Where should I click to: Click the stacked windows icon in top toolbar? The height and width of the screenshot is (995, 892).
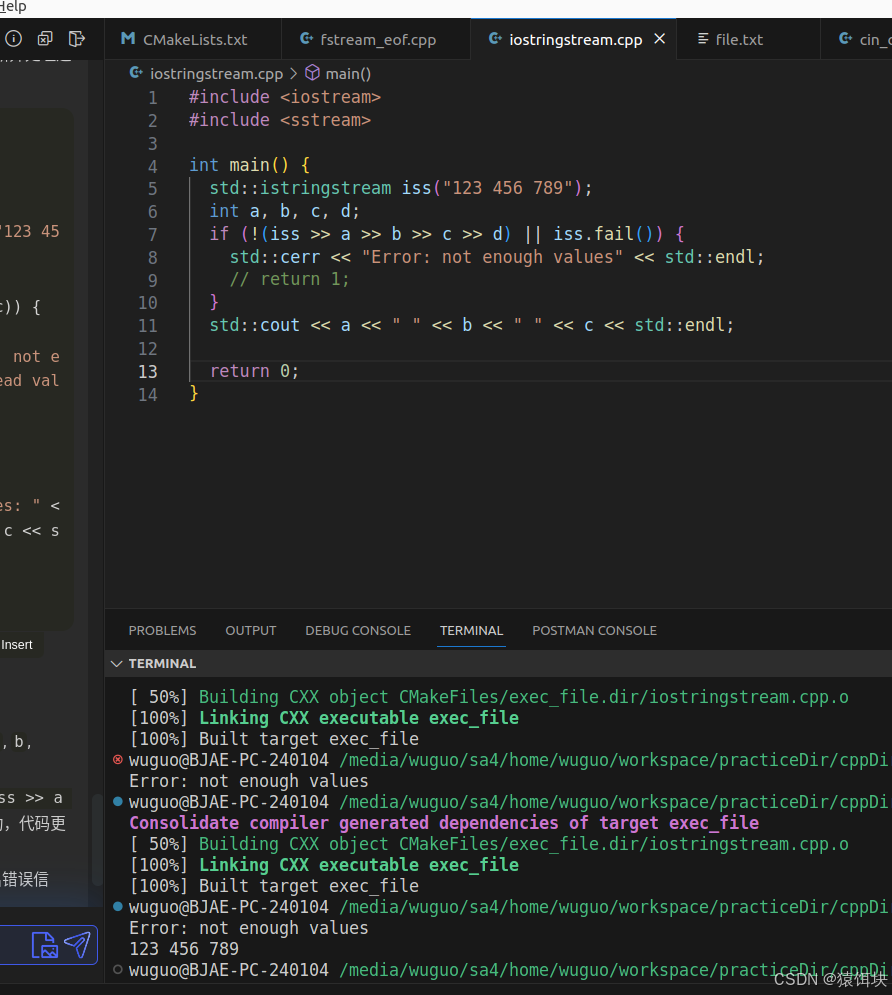(x=44, y=39)
